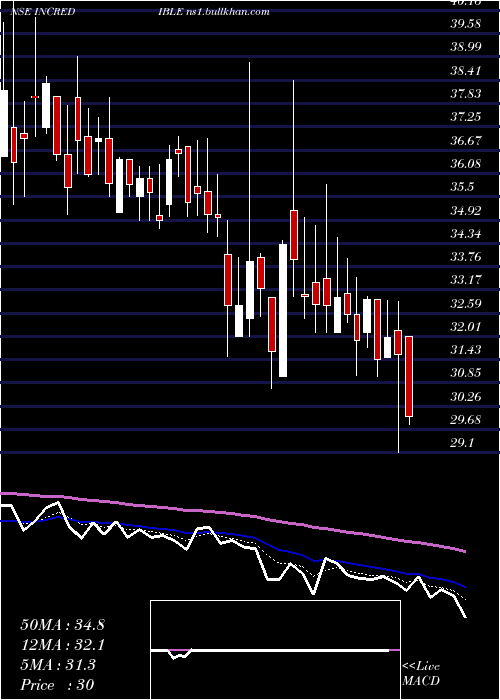500x700 pixels.
Task: Click the 50MA : 34.8 readout
Action: click(x=62, y=625)
